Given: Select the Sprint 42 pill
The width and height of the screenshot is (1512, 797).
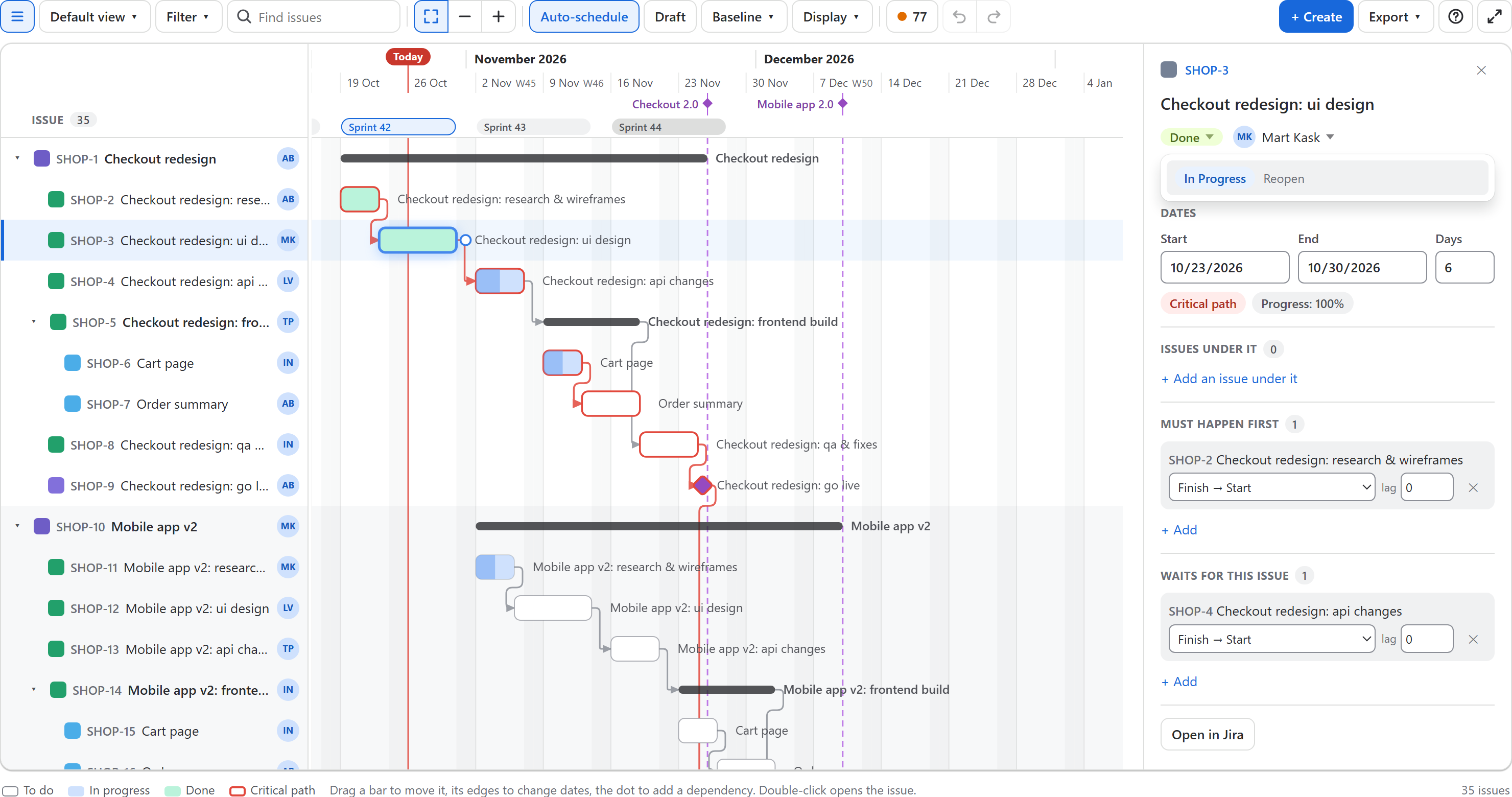Looking at the screenshot, I should pos(398,127).
